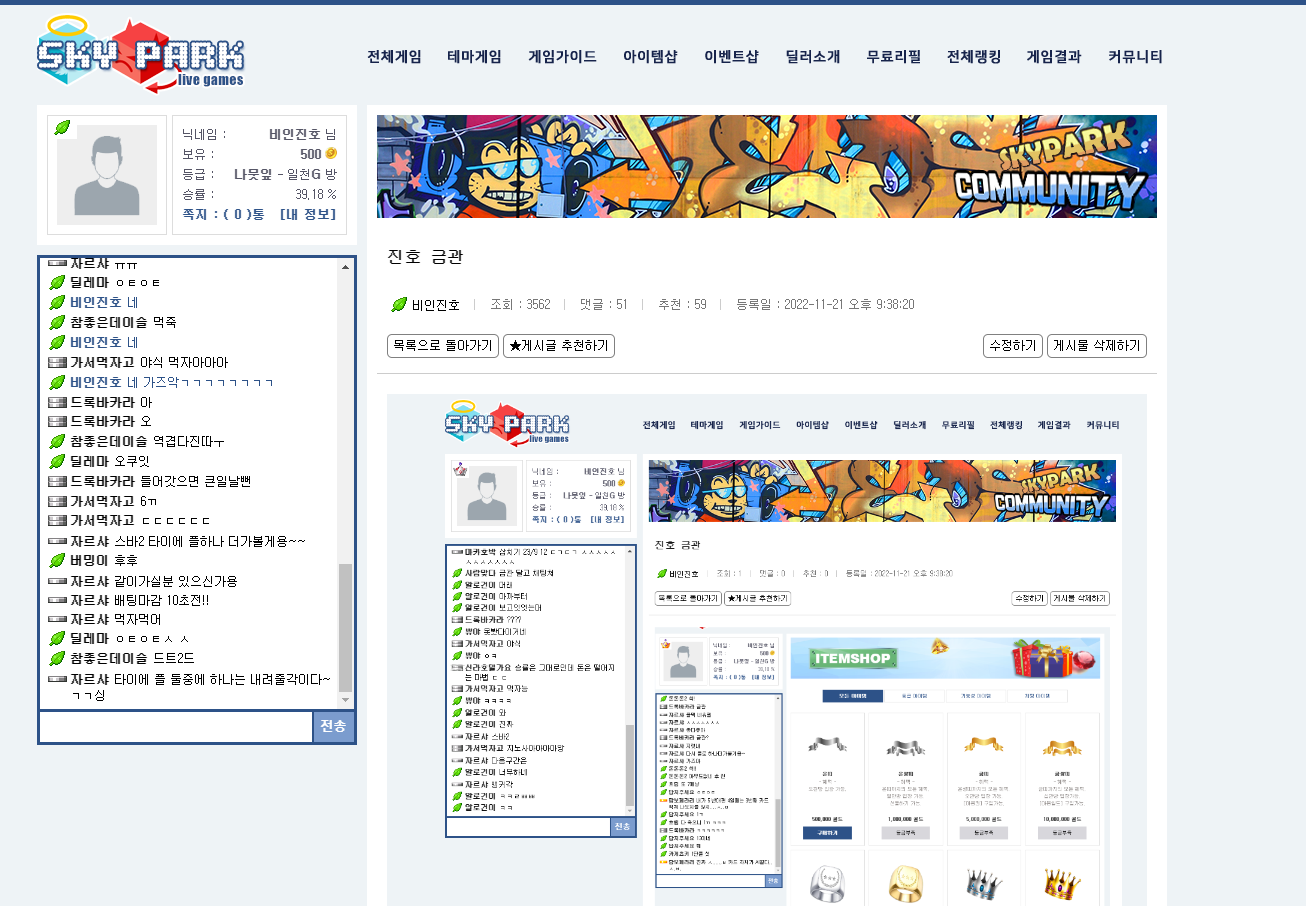Click the rank badge beside 드록바카라 아
Screen dimensions: 1306x906
(57, 402)
